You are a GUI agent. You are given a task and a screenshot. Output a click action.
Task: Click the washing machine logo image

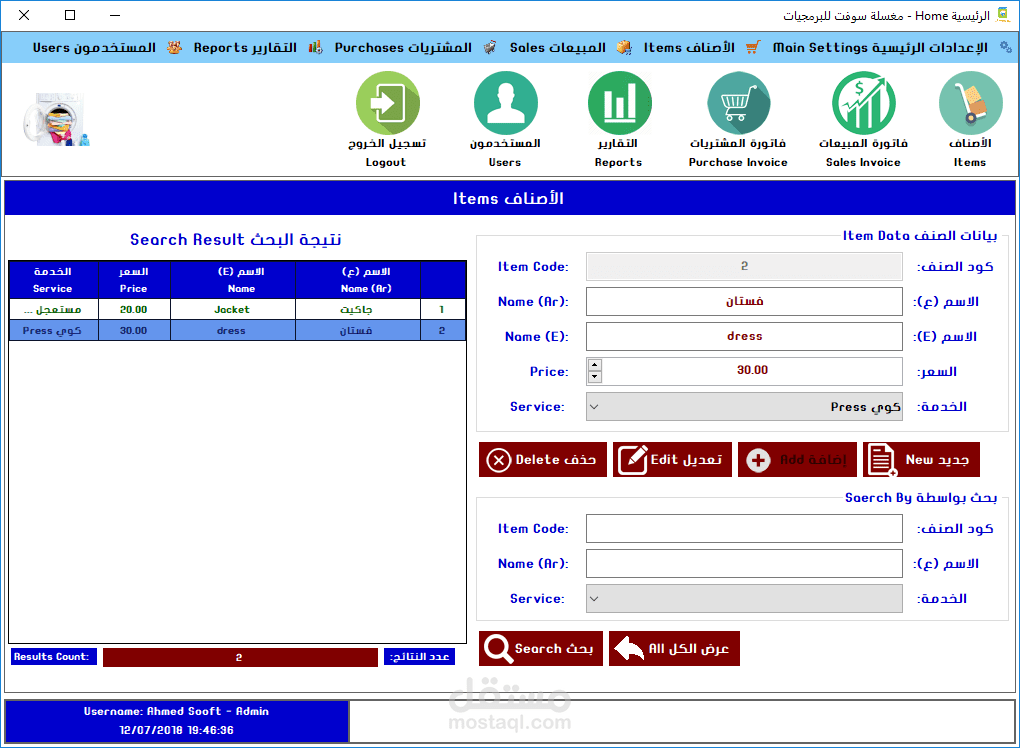pos(56,120)
